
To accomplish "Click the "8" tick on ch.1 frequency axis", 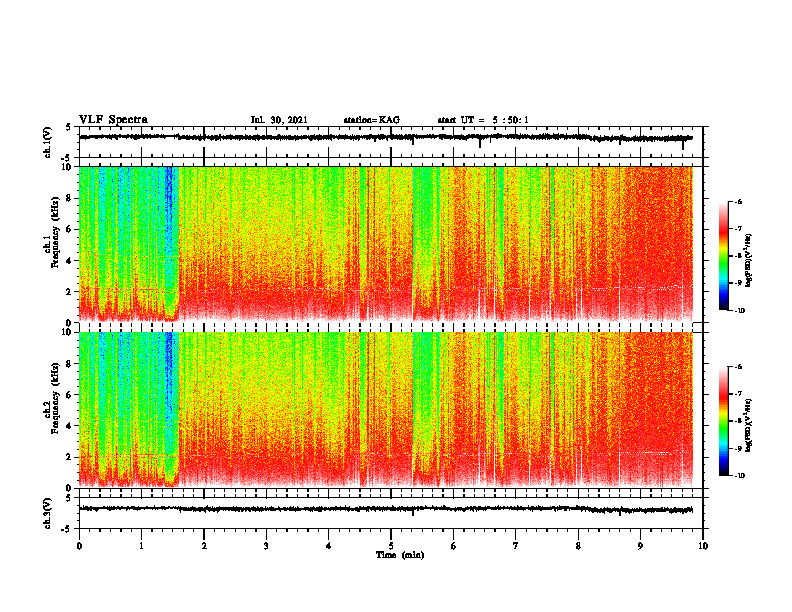I will coord(69,198).
